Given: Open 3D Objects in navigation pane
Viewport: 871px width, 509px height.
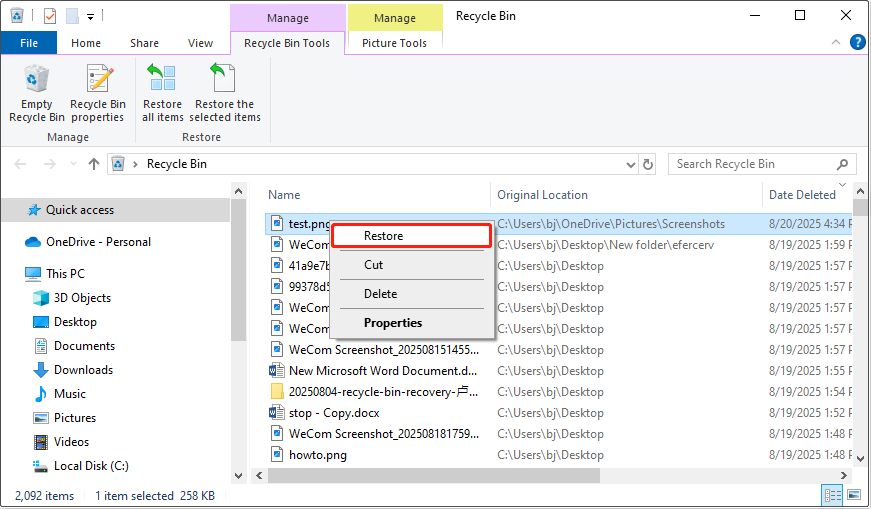Looking at the screenshot, I should coord(82,298).
